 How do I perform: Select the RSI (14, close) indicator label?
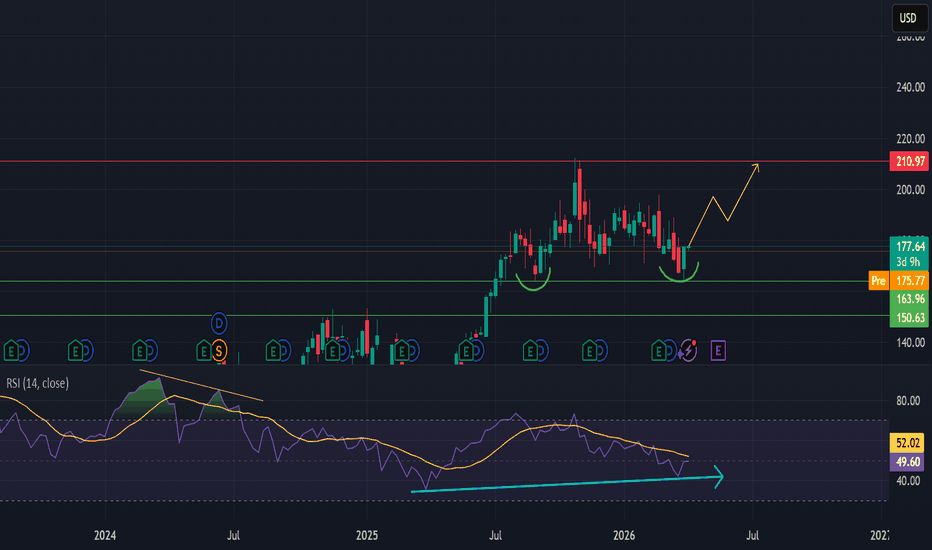[37, 384]
